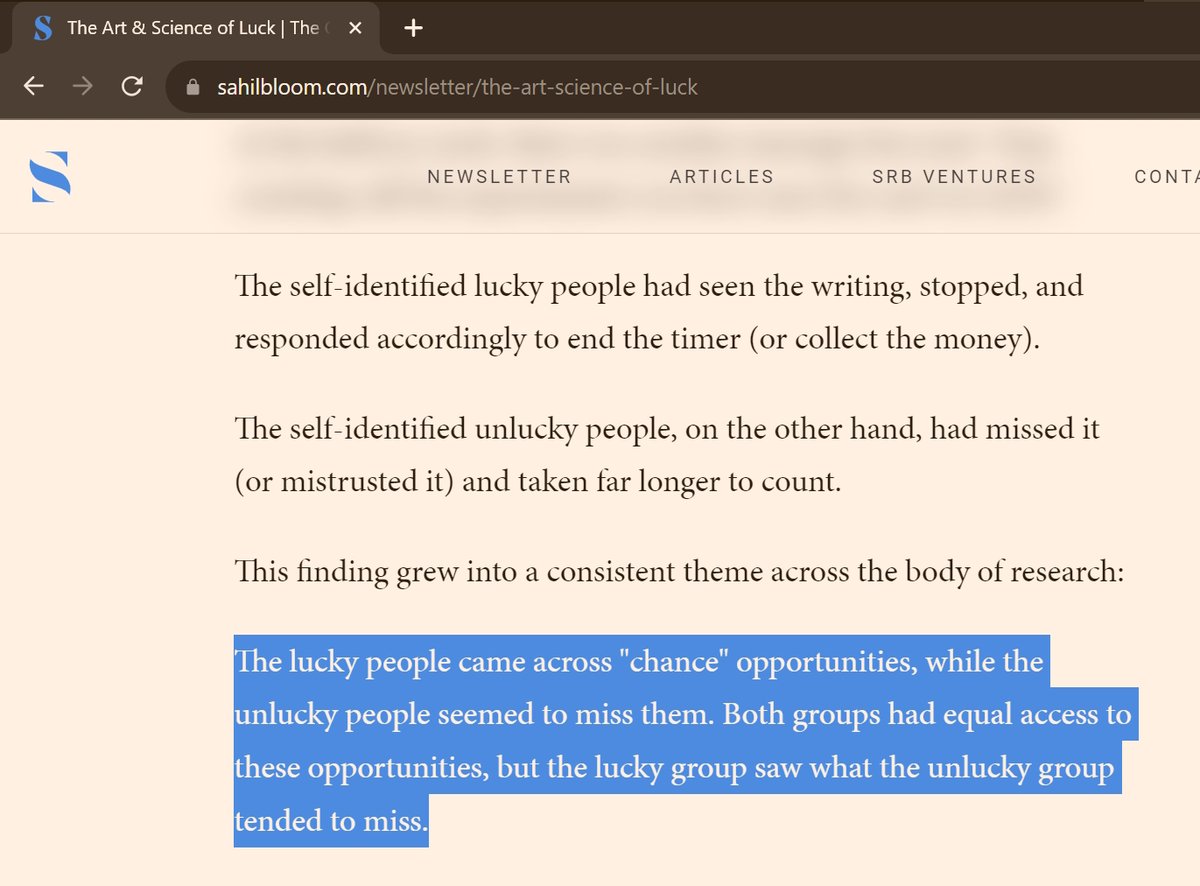Click the padlock site info icon
1200x886 pixels.
194,87
